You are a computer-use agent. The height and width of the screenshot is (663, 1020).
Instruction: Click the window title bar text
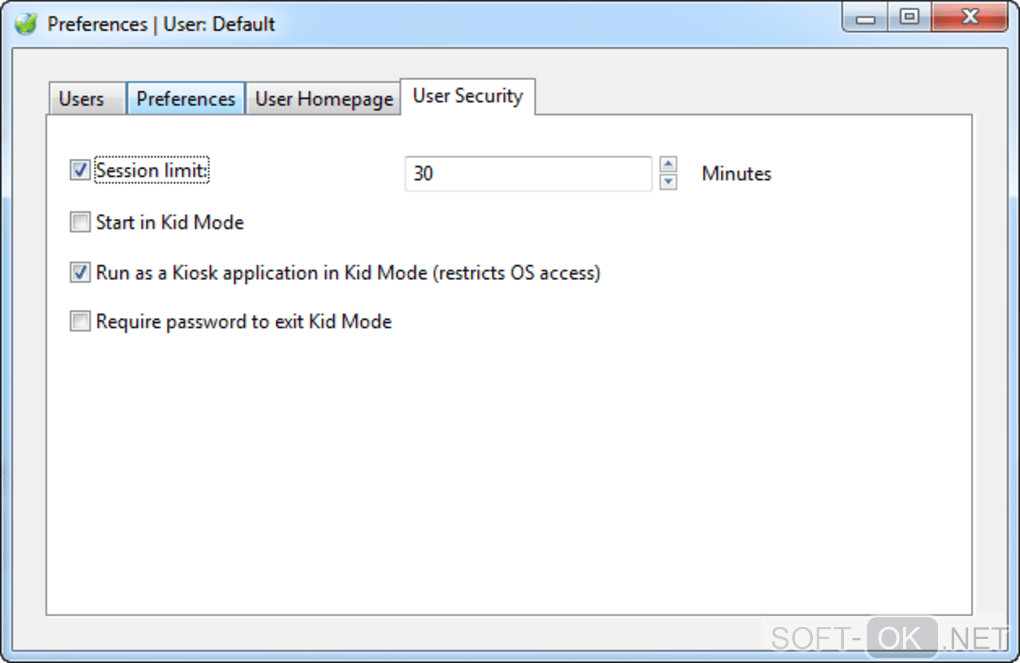pos(161,23)
